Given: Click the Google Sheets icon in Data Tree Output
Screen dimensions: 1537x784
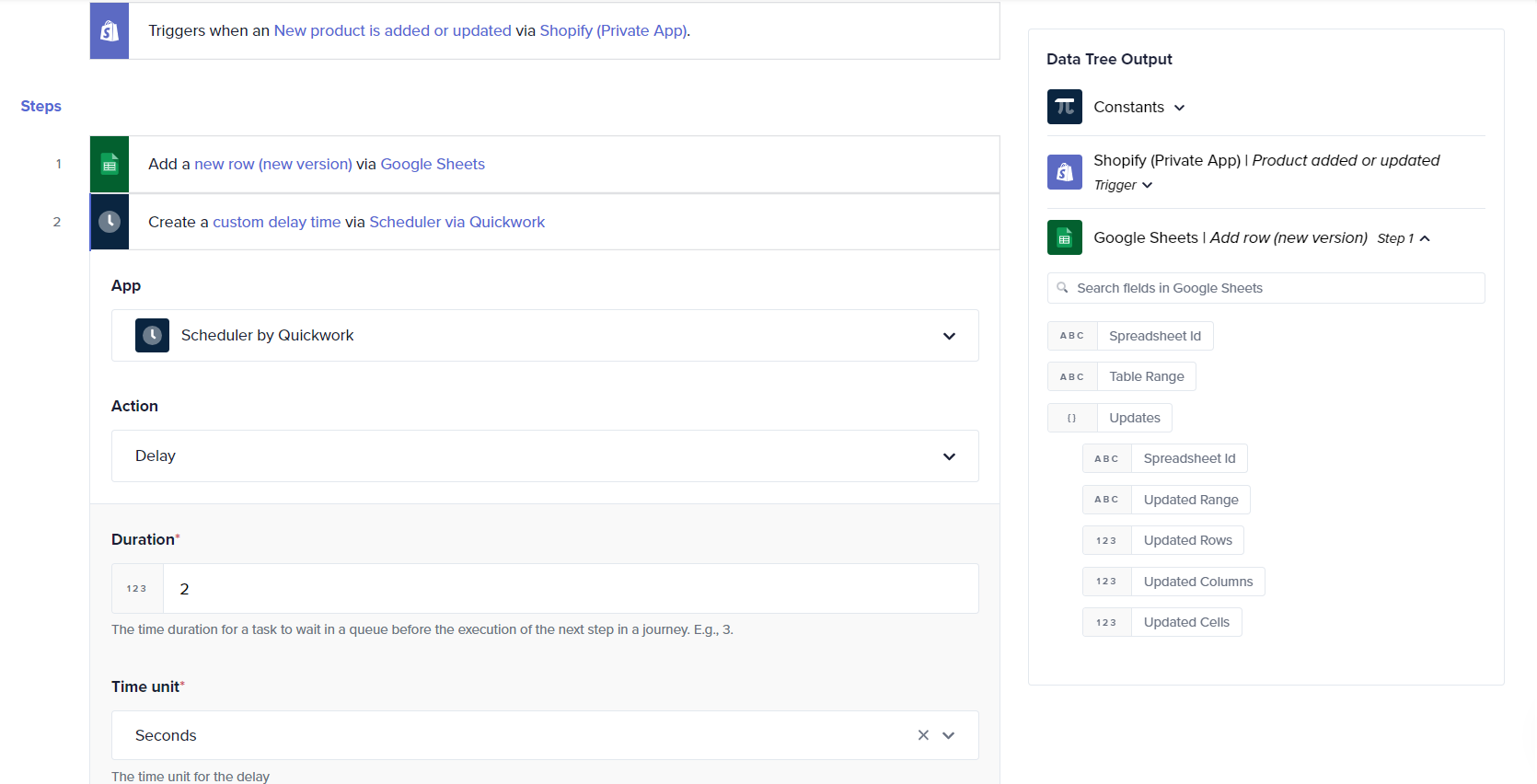Looking at the screenshot, I should (1065, 237).
